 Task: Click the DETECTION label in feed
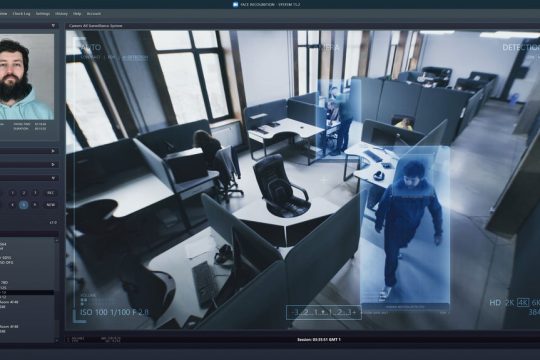521,48
